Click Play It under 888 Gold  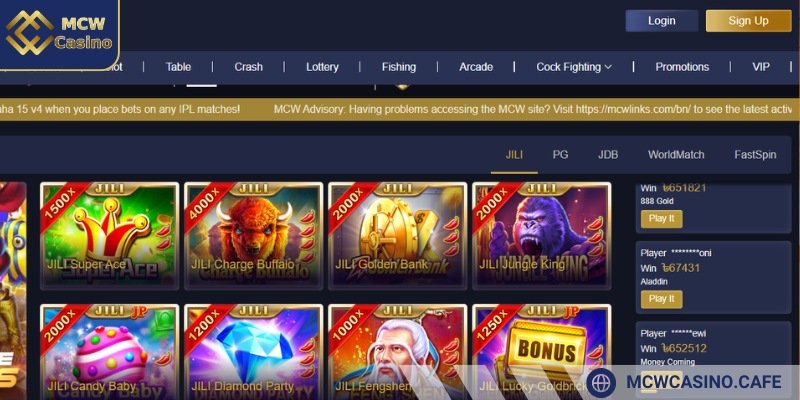tap(661, 218)
